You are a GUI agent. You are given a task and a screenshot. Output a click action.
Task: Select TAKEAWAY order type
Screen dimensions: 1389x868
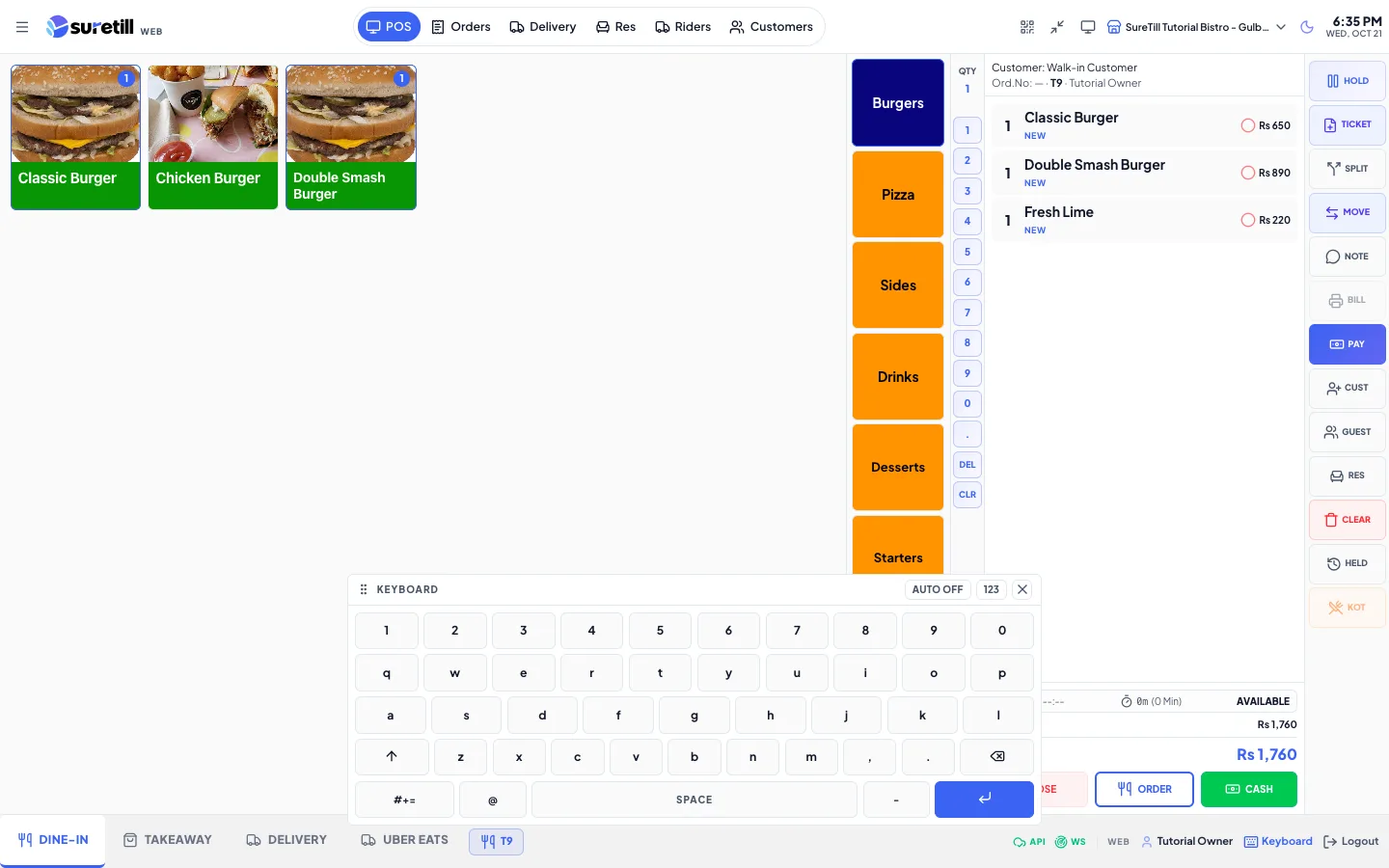pos(168,840)
